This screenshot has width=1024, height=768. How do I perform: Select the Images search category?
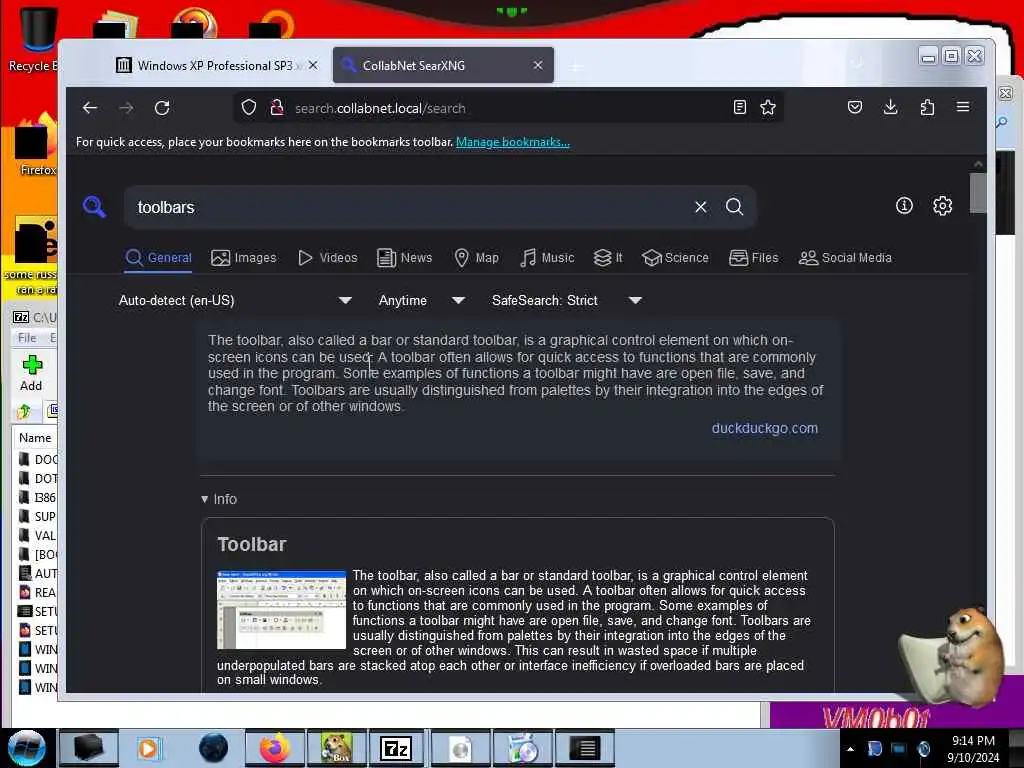point(244,258)
